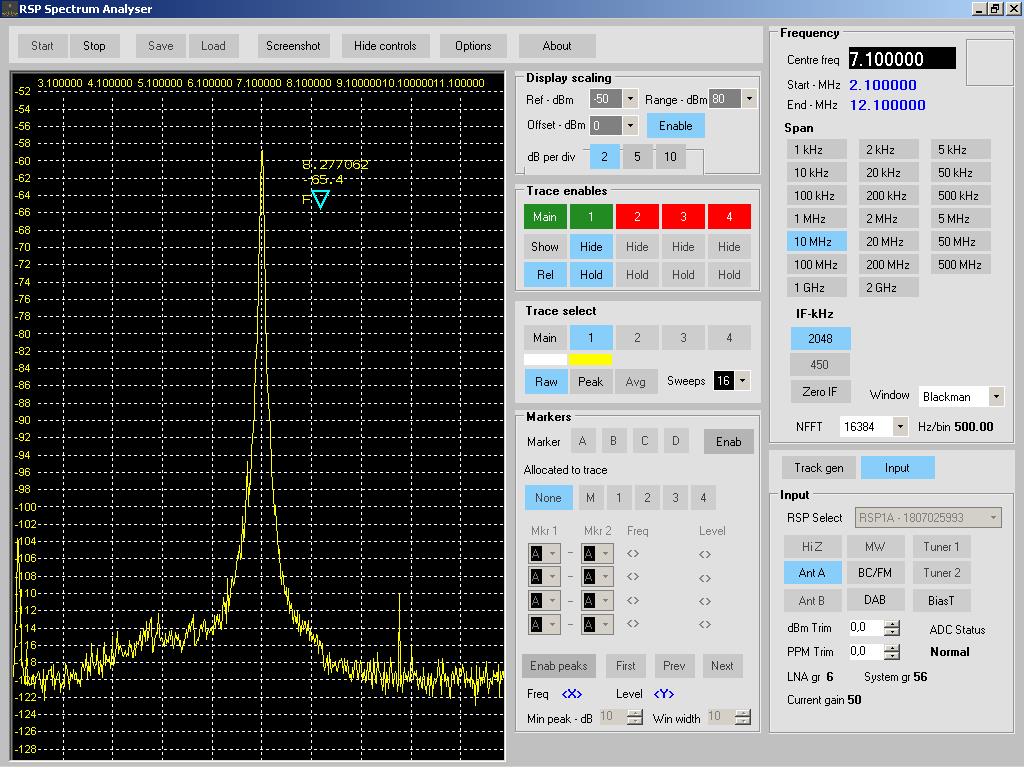Open the Sweeps count dropdown
The height and width of the screenshot is (768, 1024).
pos(743,381)
